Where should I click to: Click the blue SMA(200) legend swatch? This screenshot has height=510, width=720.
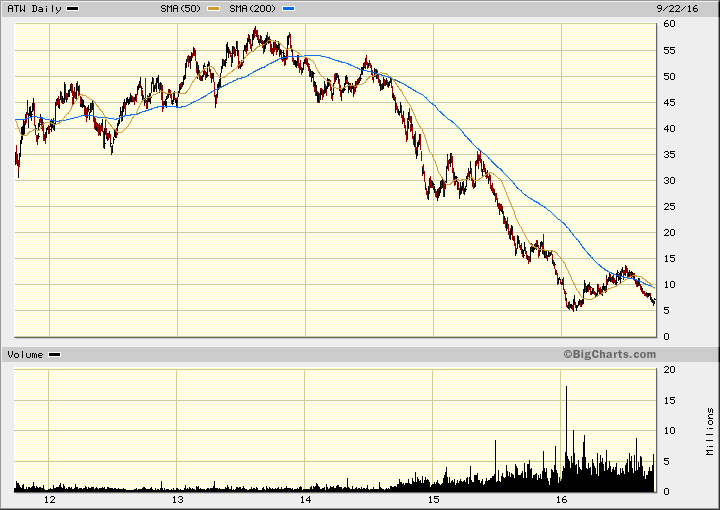[x=290, y=9]
